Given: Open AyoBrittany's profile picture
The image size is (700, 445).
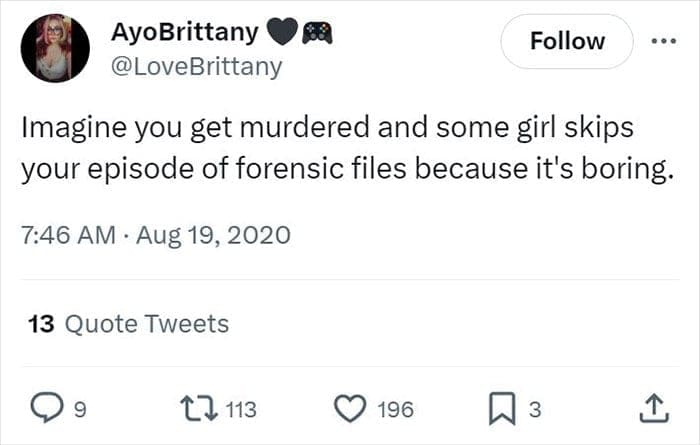Looking at the screenshot, I should click(55, 49).
